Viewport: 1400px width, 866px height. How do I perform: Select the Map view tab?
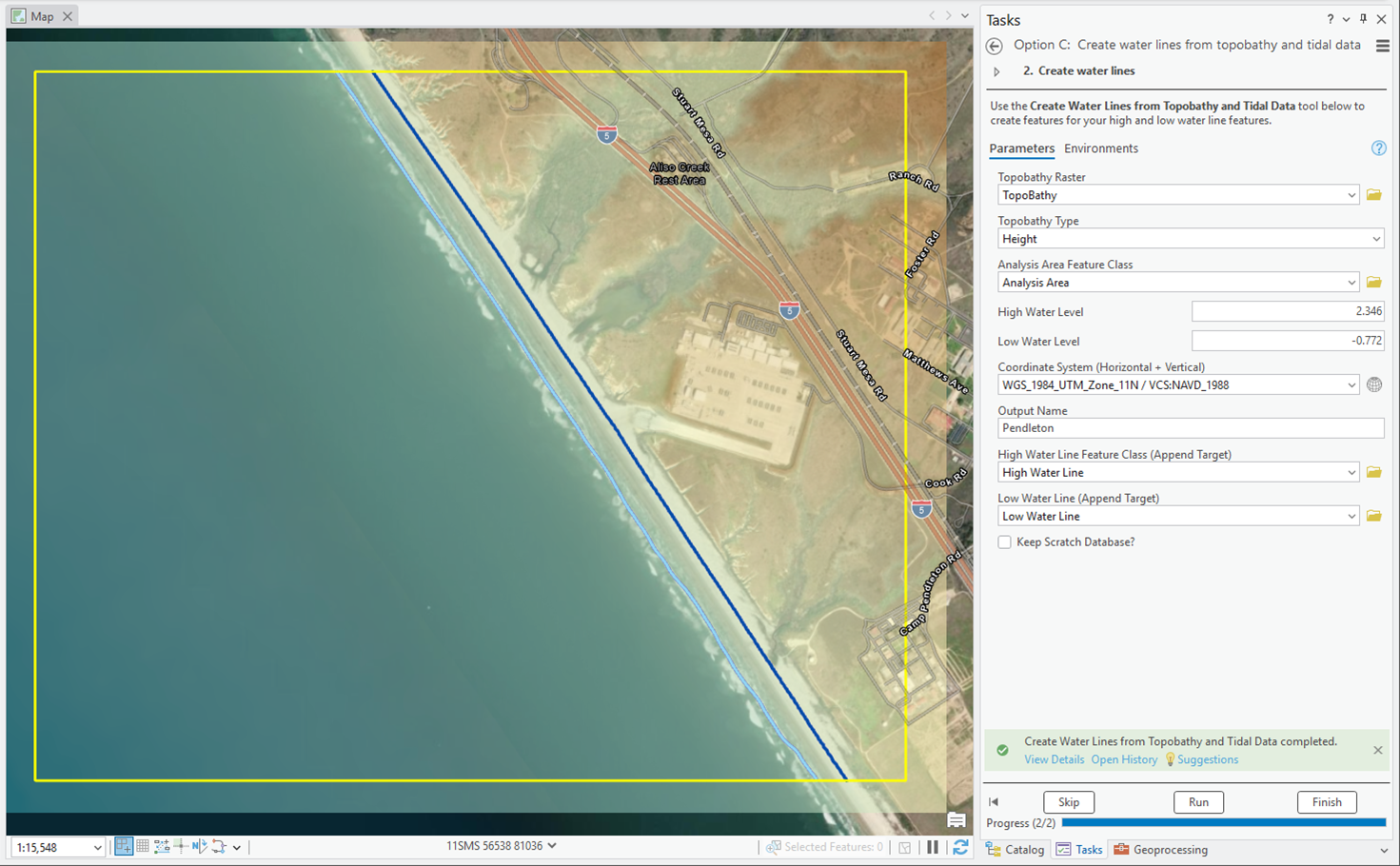tap(42, 16)
